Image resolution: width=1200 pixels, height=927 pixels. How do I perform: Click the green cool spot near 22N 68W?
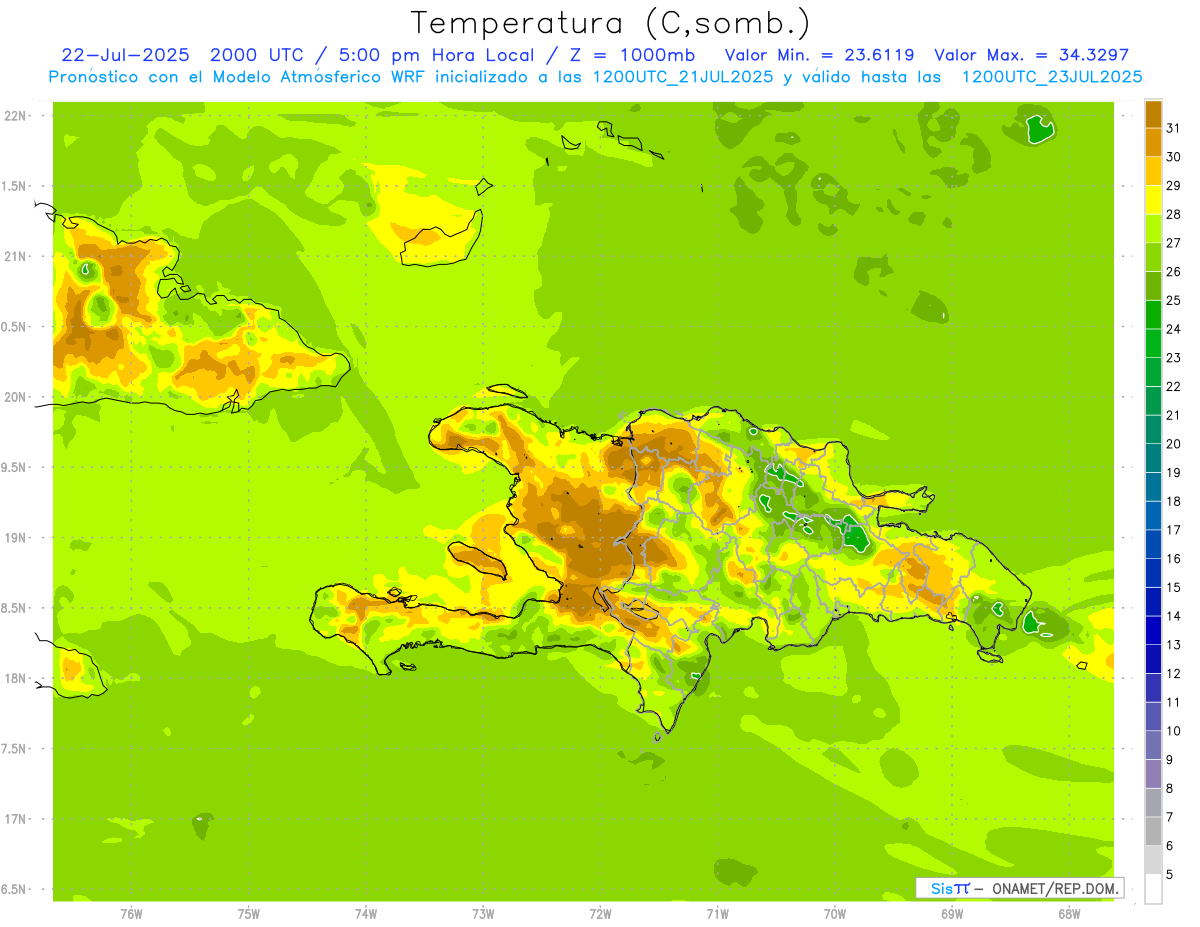[1041, 129]
